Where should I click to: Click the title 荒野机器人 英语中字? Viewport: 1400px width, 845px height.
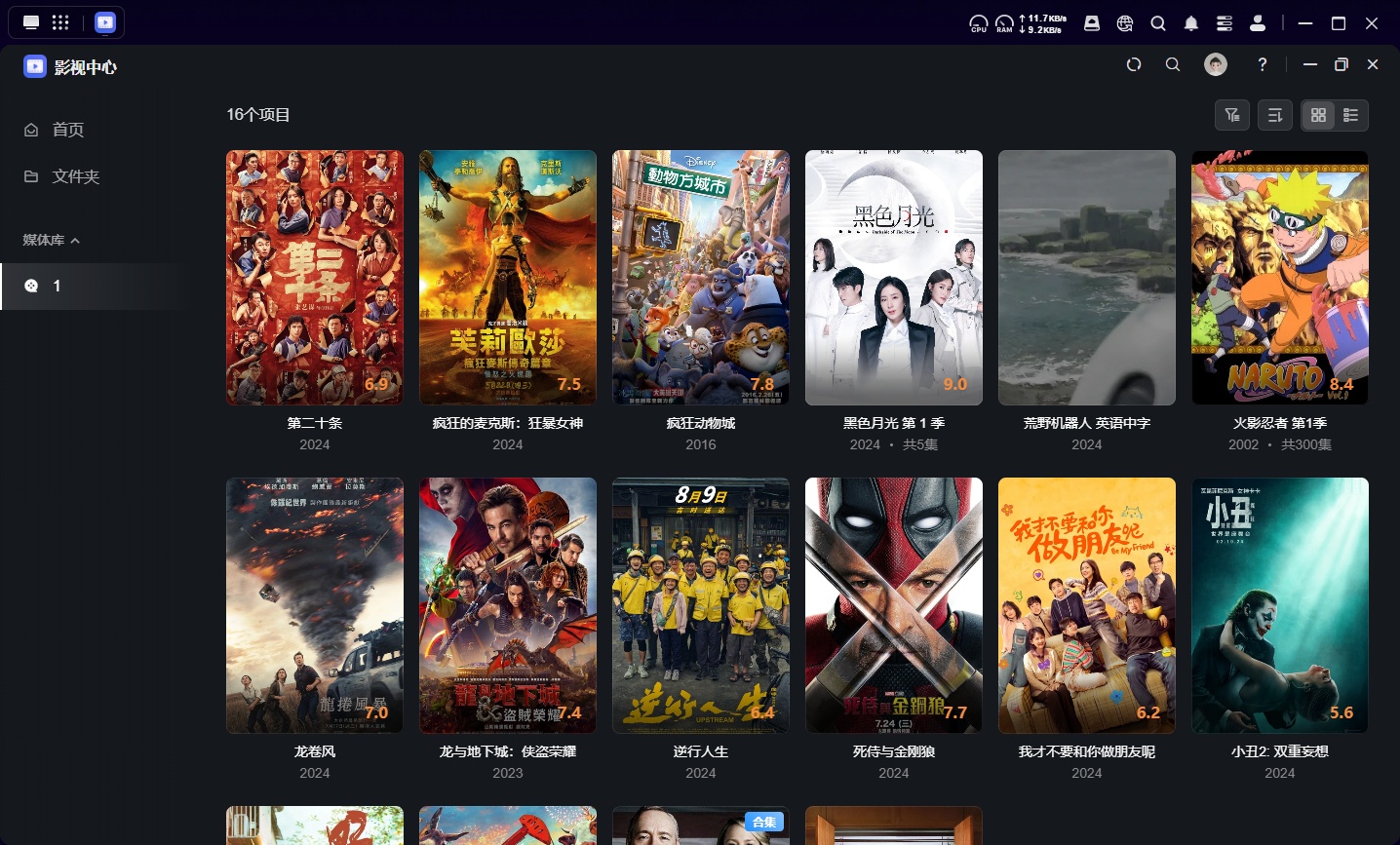click(x=1087, y=423)
